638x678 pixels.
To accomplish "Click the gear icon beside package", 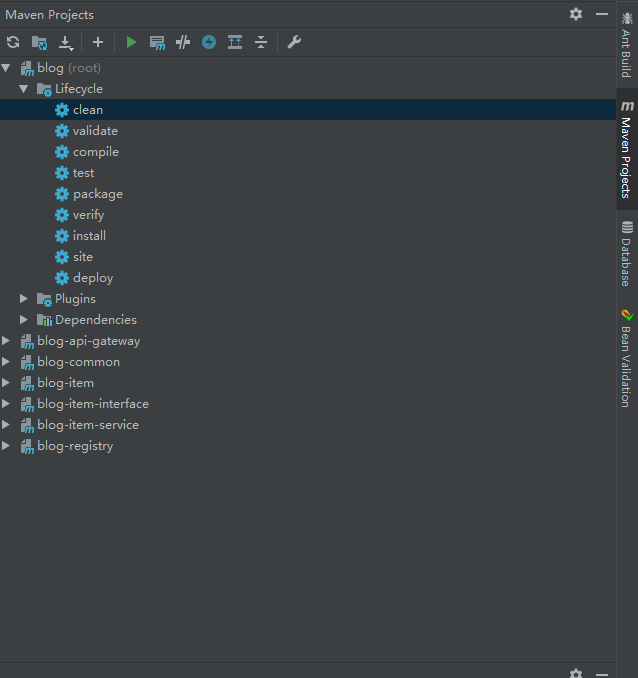I will (x=62, y=194).
